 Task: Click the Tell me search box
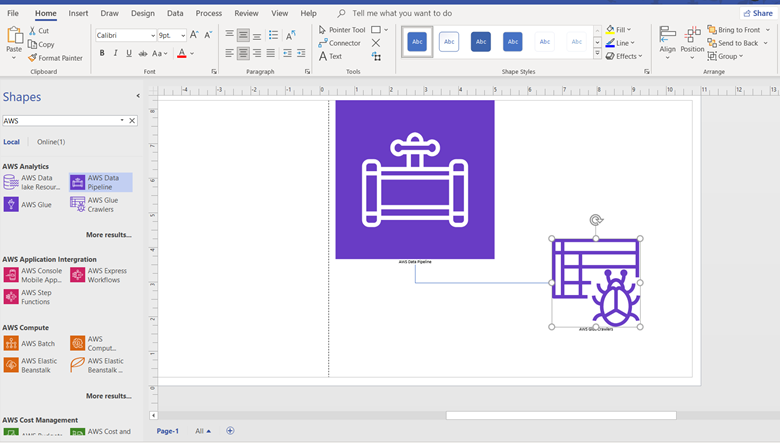[x=402, y=13]
